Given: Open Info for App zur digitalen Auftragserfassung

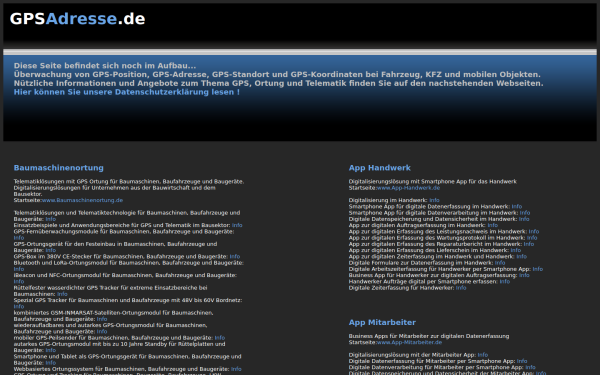Looking at the screenshot, I should (x=492, y=225).
